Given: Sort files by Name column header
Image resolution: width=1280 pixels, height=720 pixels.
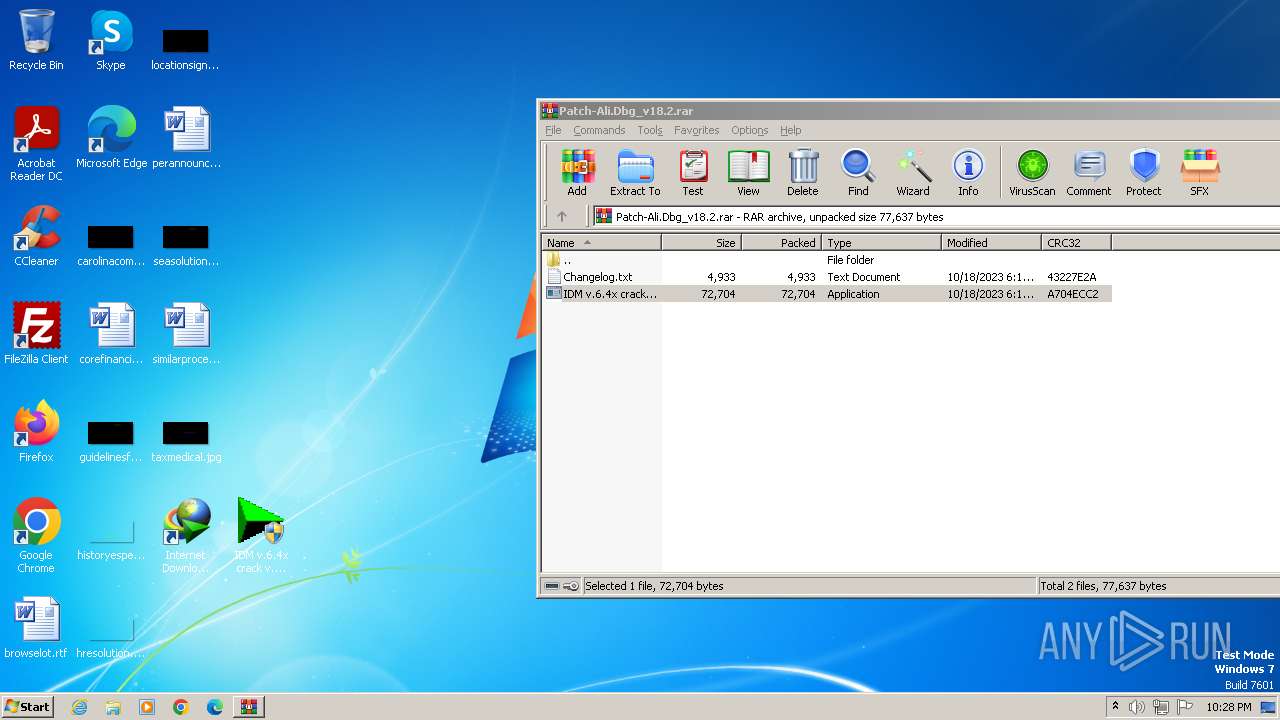Looking at the screenshot, I should coord(601,243).
